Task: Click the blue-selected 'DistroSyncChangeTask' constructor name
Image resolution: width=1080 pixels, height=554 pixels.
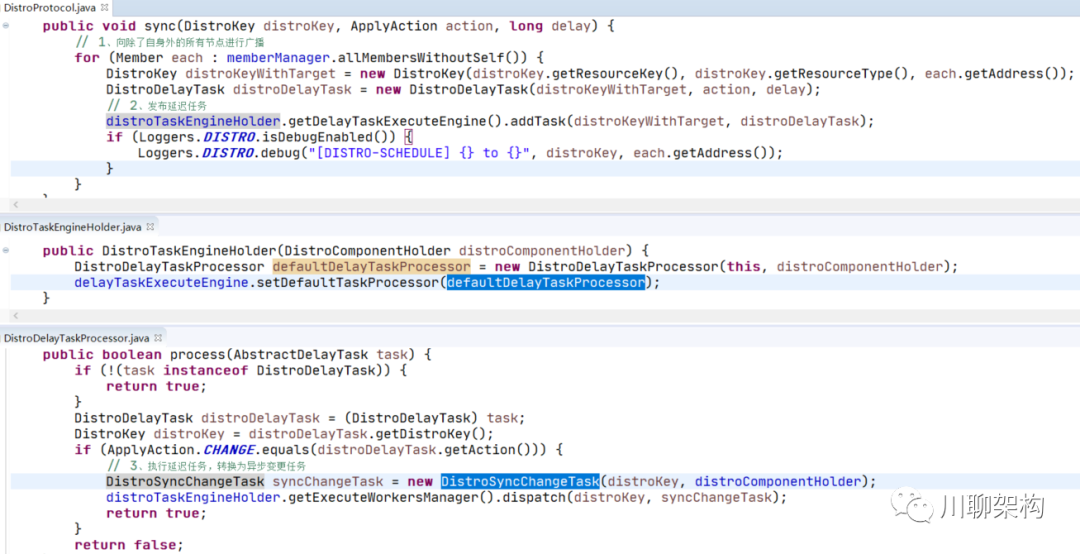Action: 520,482
